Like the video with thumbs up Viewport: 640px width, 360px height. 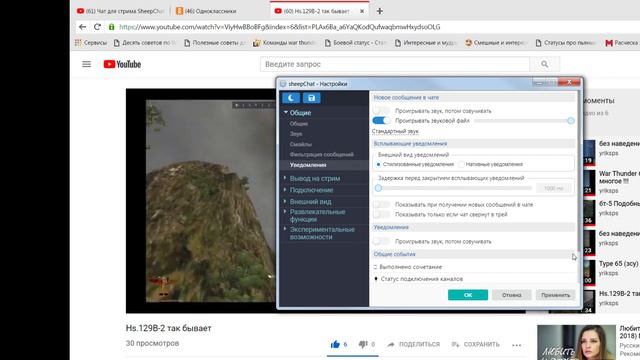point(335,344)
